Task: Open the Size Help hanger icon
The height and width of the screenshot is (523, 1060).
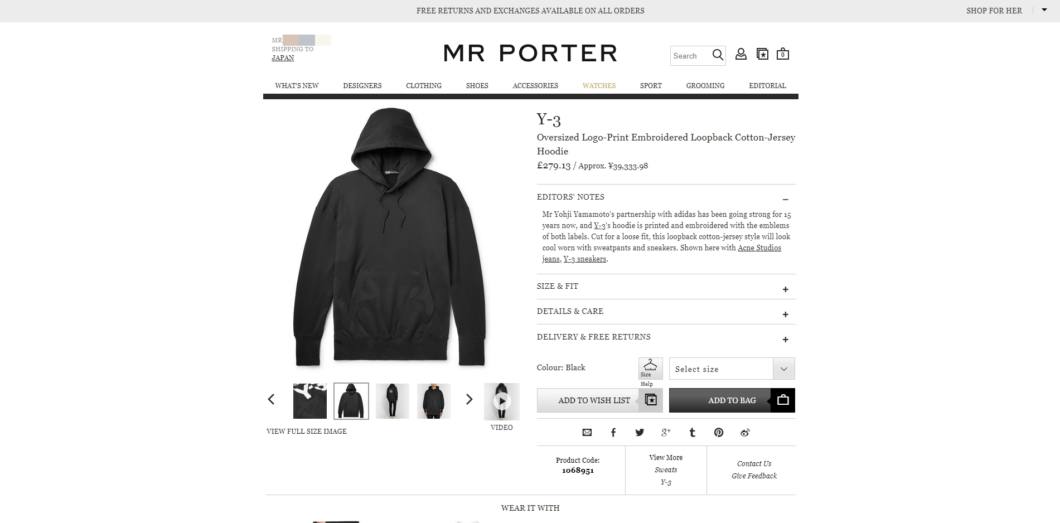Action: [x=650, y=369]
